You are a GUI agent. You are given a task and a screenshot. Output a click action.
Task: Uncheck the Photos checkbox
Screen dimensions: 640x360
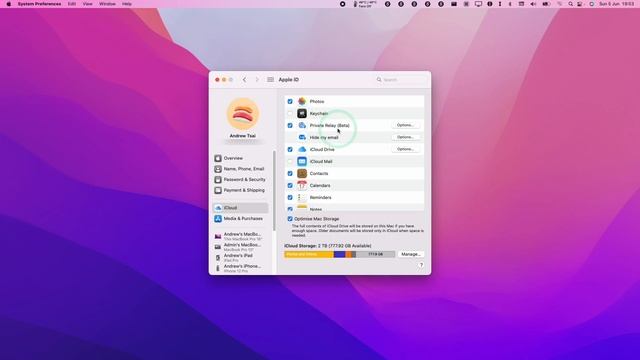[x=290, y=101]
